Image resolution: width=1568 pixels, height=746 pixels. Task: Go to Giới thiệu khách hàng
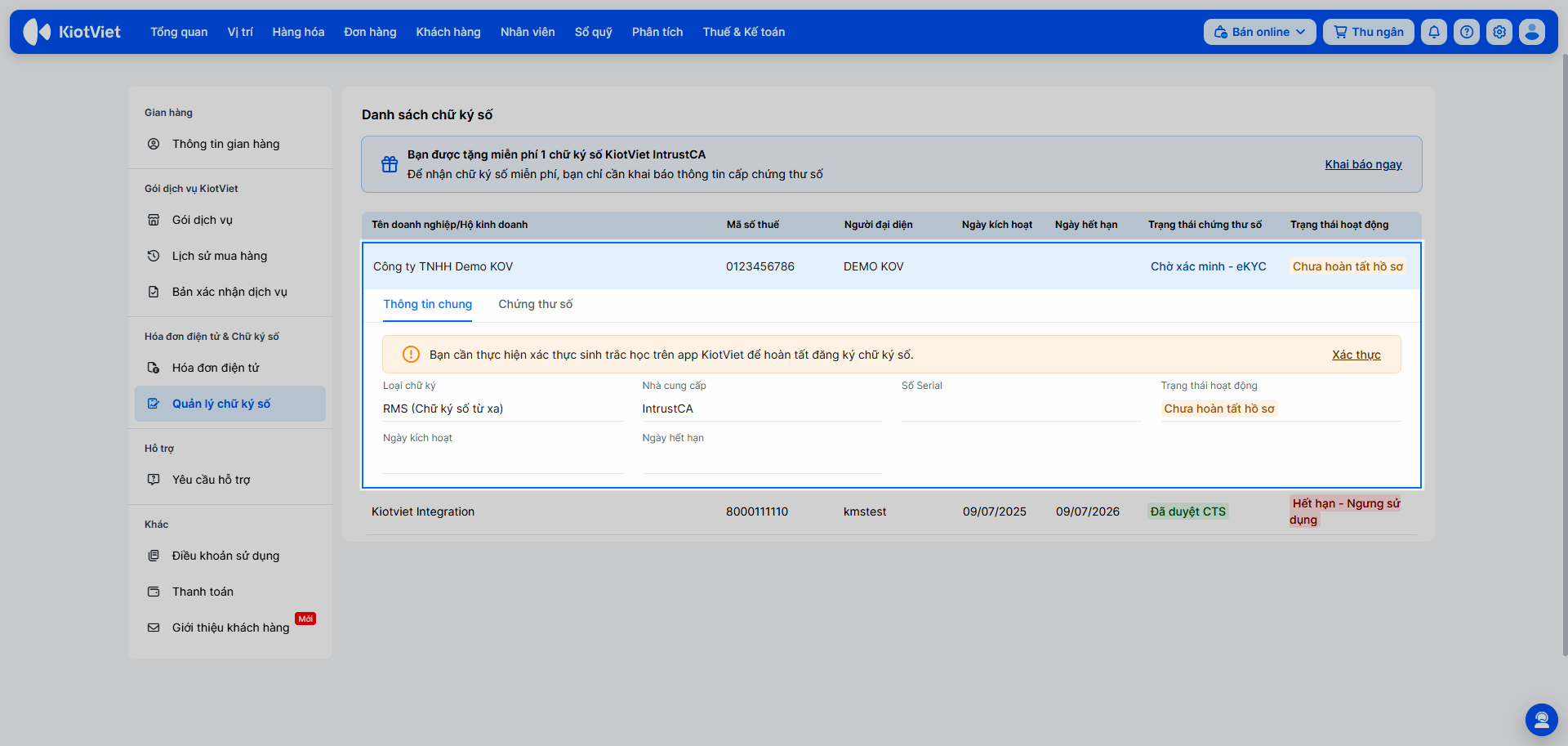(x=230, y=628)
